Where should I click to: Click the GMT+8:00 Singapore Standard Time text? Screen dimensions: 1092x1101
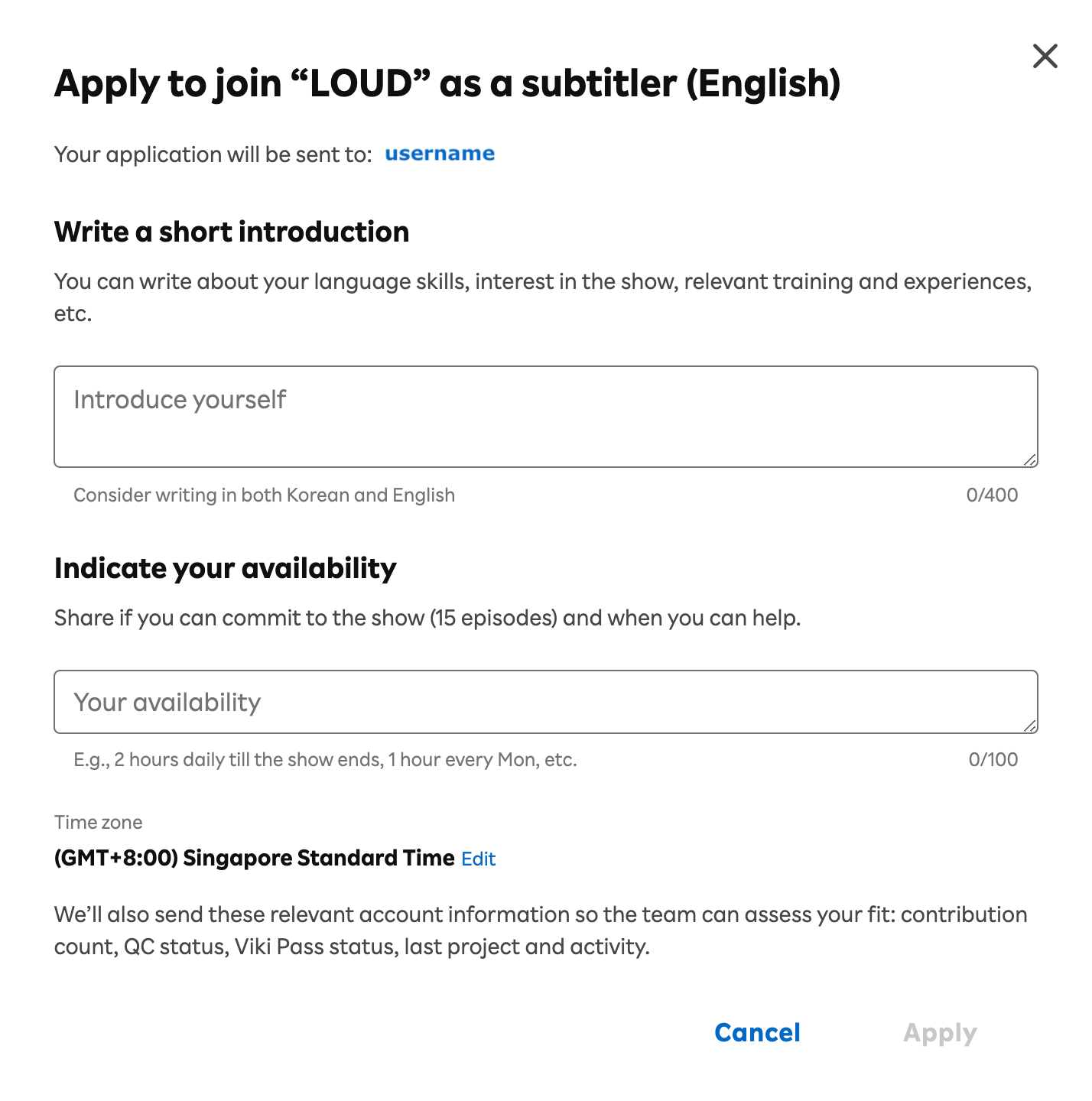pos(254,858)
